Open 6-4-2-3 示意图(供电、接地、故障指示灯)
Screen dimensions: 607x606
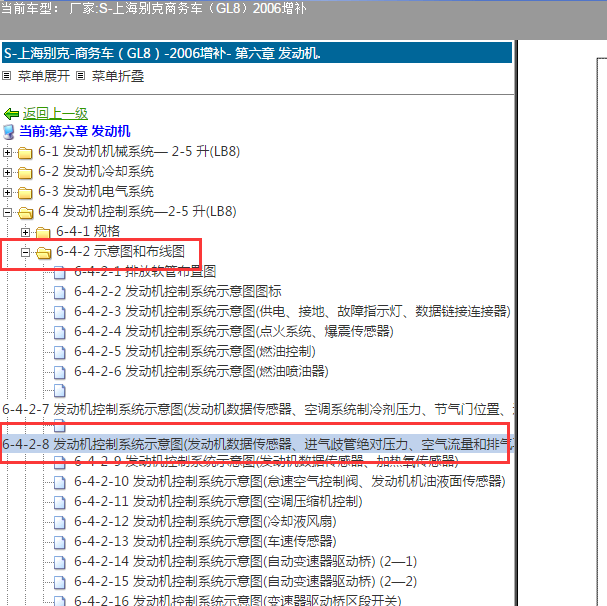click(292, 312)
